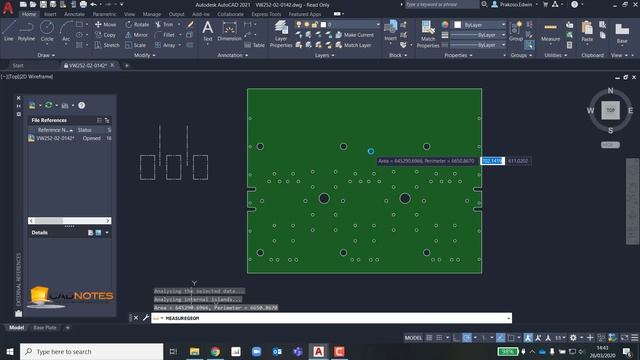640x360 pixels.
Task: Select the Text annotation tool
Action: point(208,31)
